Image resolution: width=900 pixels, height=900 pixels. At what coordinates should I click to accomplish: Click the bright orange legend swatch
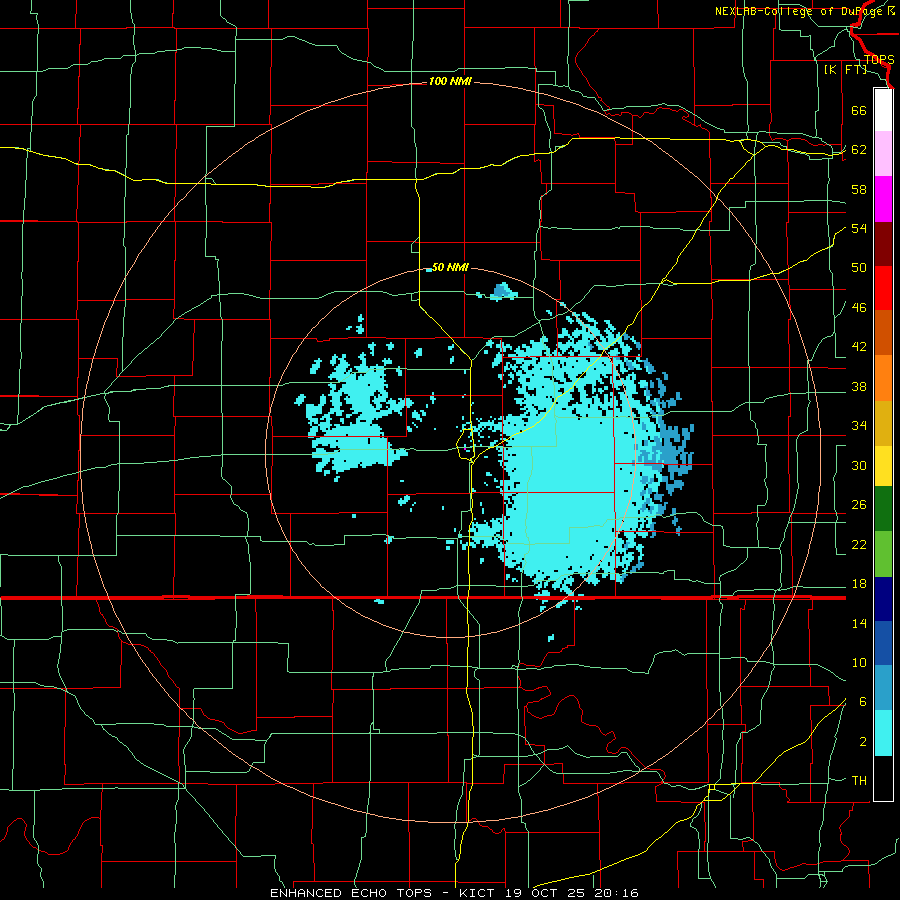(x=883, y=378)
